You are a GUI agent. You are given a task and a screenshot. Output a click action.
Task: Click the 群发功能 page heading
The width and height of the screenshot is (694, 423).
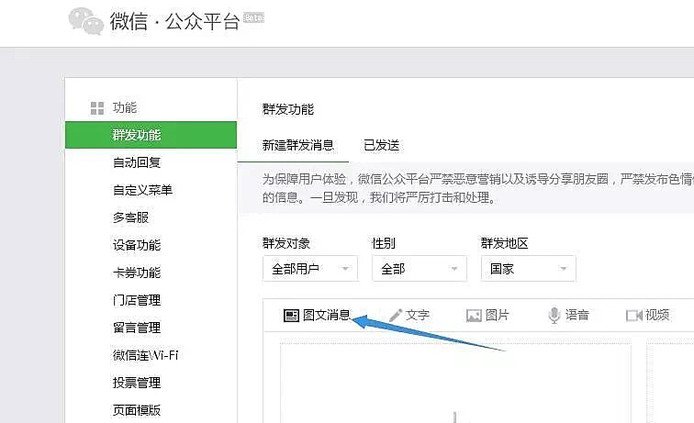(288, 109)
